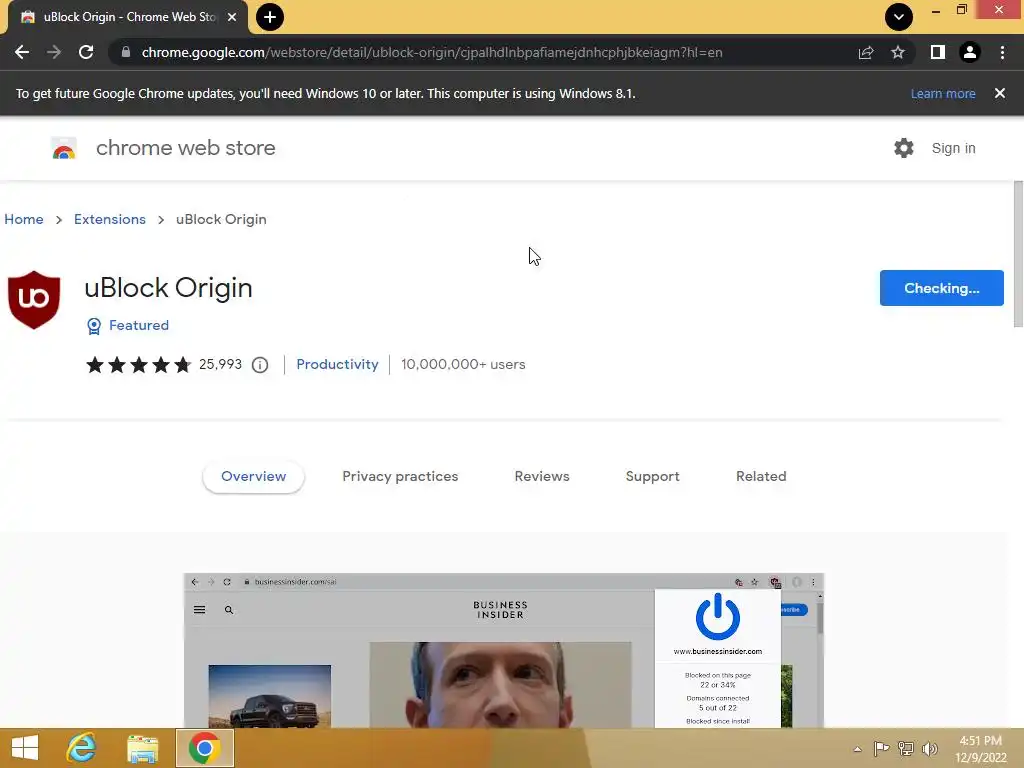Go to Home breadcrumb
1024x768 pixels.
coord(24,219)
